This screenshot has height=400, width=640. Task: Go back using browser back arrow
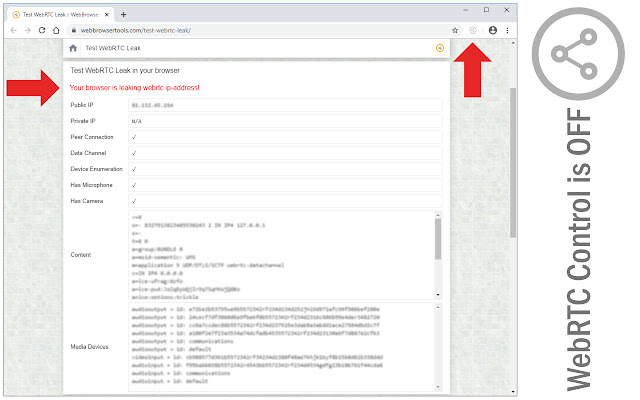point(13,30)
